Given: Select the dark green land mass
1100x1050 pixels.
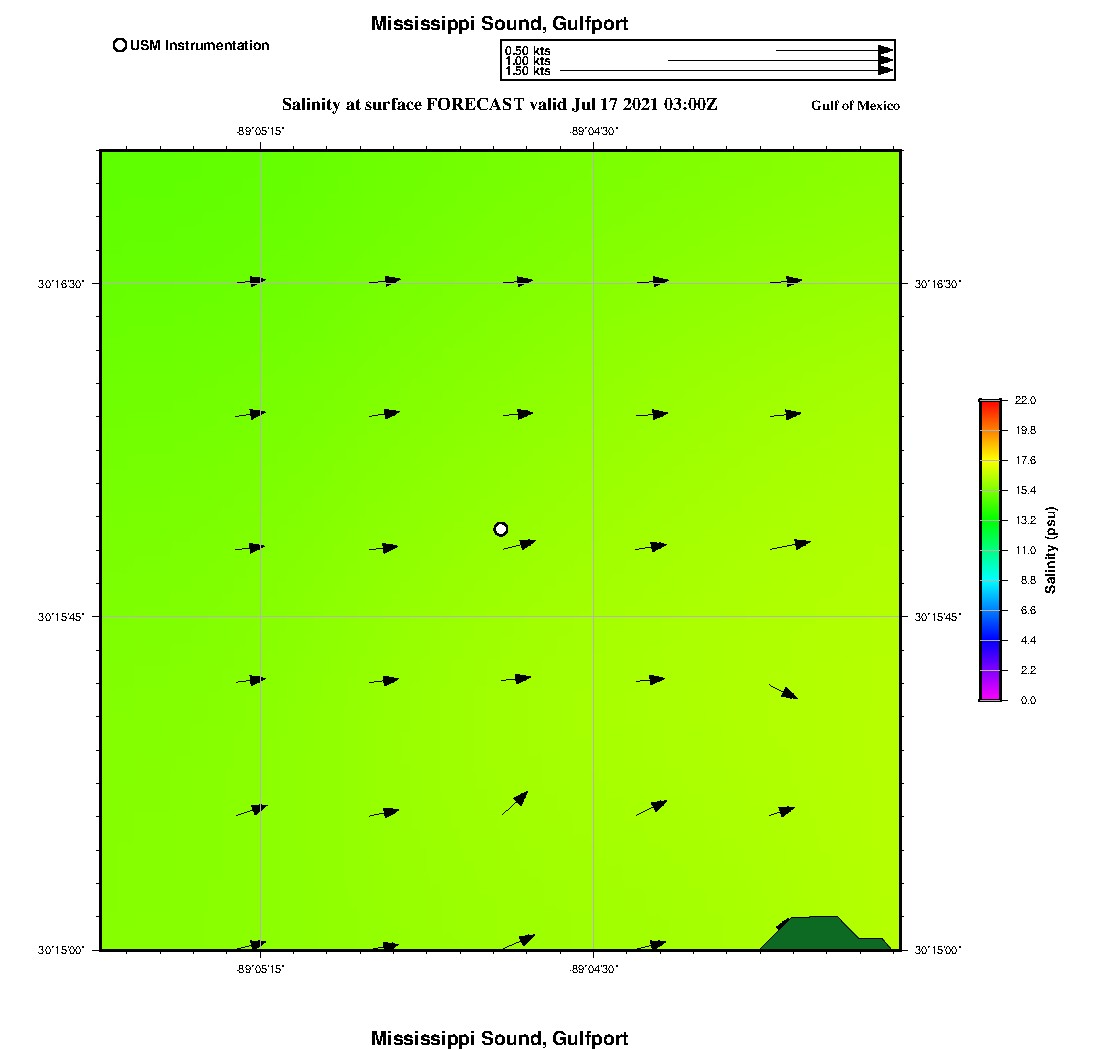Looking at the screenshot, I should [x=816, y=933].
